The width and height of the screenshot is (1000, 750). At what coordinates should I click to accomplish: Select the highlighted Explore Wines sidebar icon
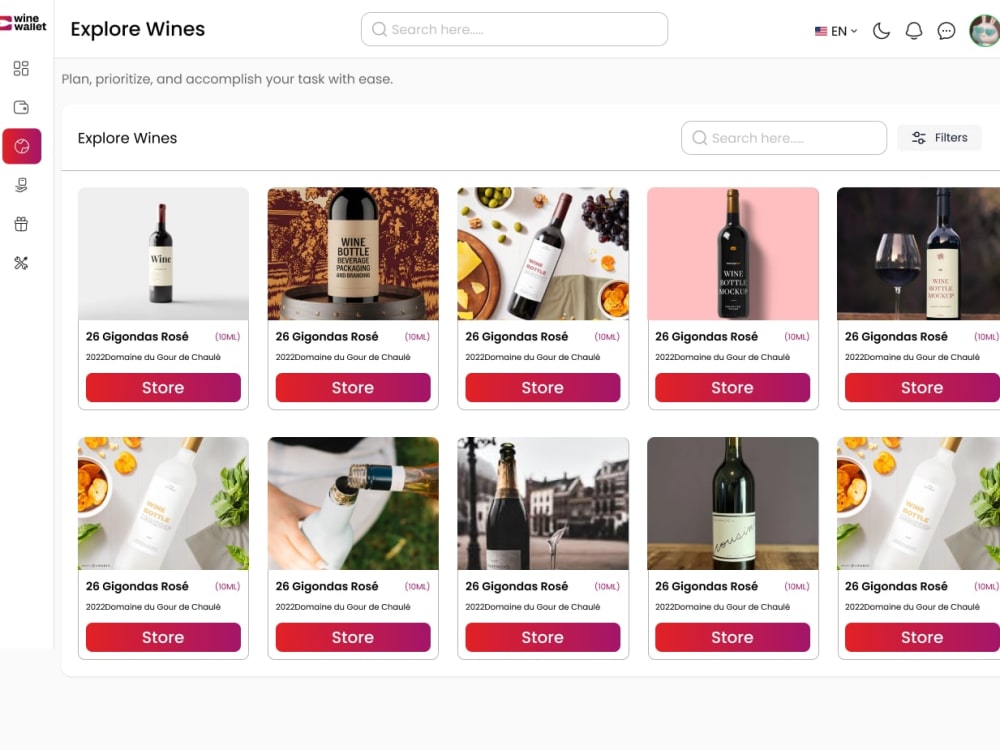(22, 146)
